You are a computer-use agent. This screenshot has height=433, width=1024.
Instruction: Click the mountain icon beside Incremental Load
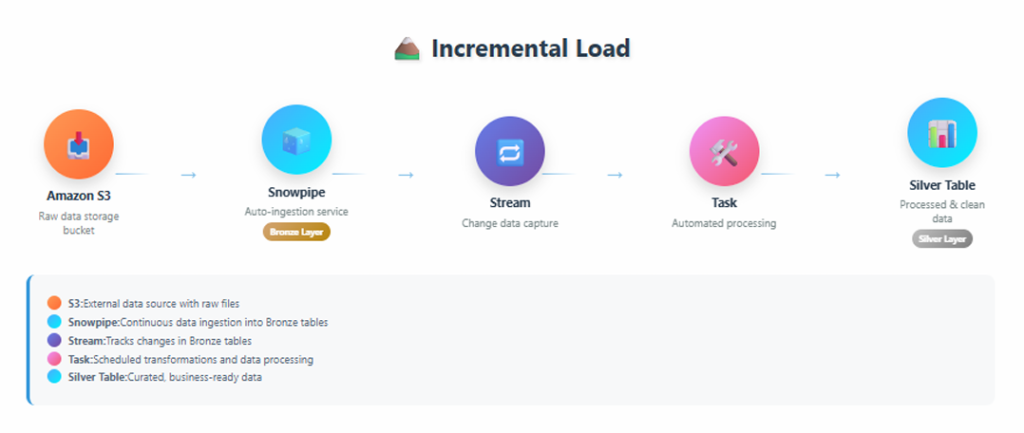coord(407,49)
